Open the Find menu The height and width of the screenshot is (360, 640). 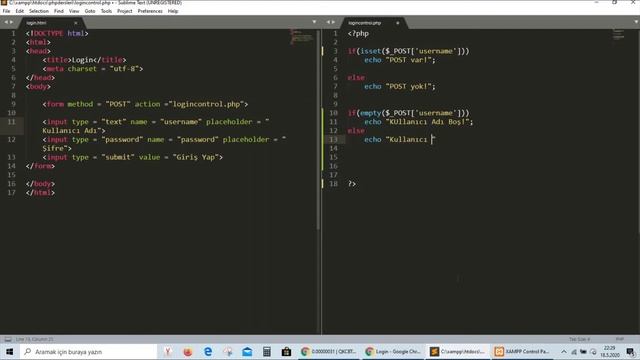tap(59, 11)
